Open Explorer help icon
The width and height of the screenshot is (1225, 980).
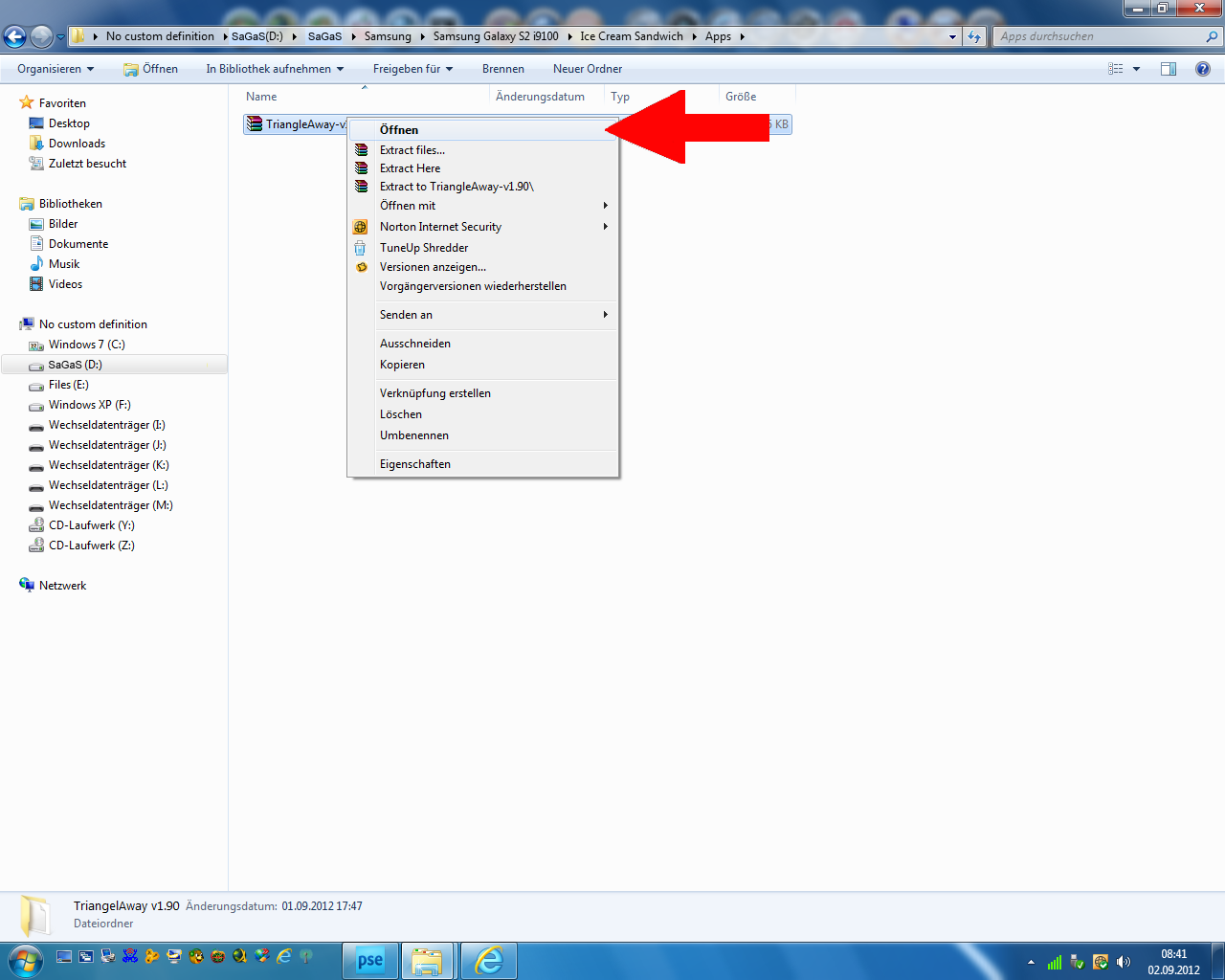(1203, 69)
